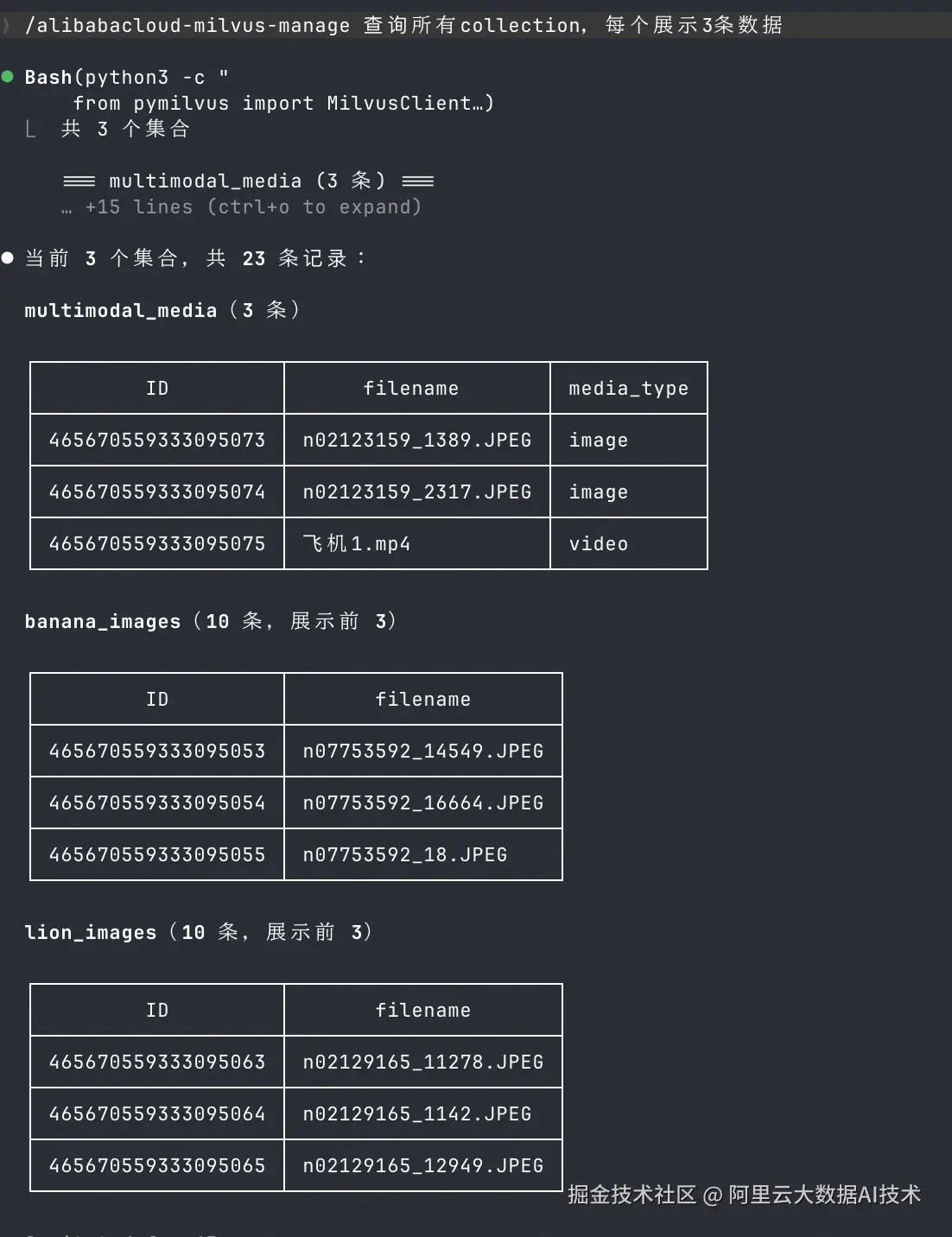Image resolution: width=952 pixels, height=1237 pixels.
Task: Click ID cell 465670559333095065
Action: click(157, 1165)
